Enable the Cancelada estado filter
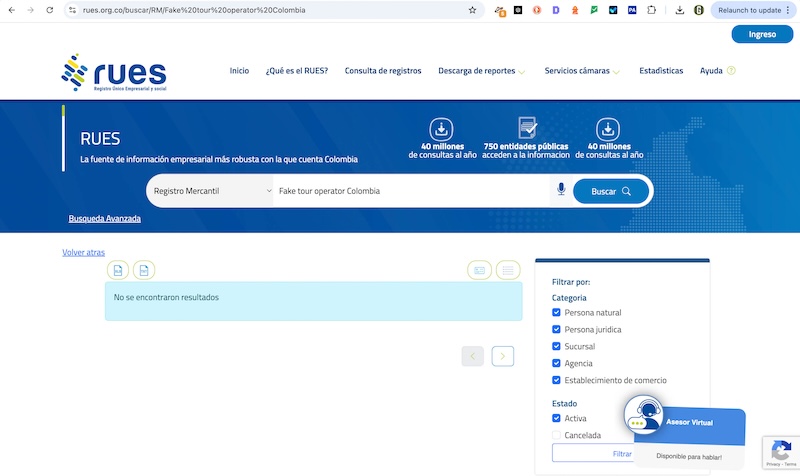Viewport: 800px width, 476px height. 556,435
